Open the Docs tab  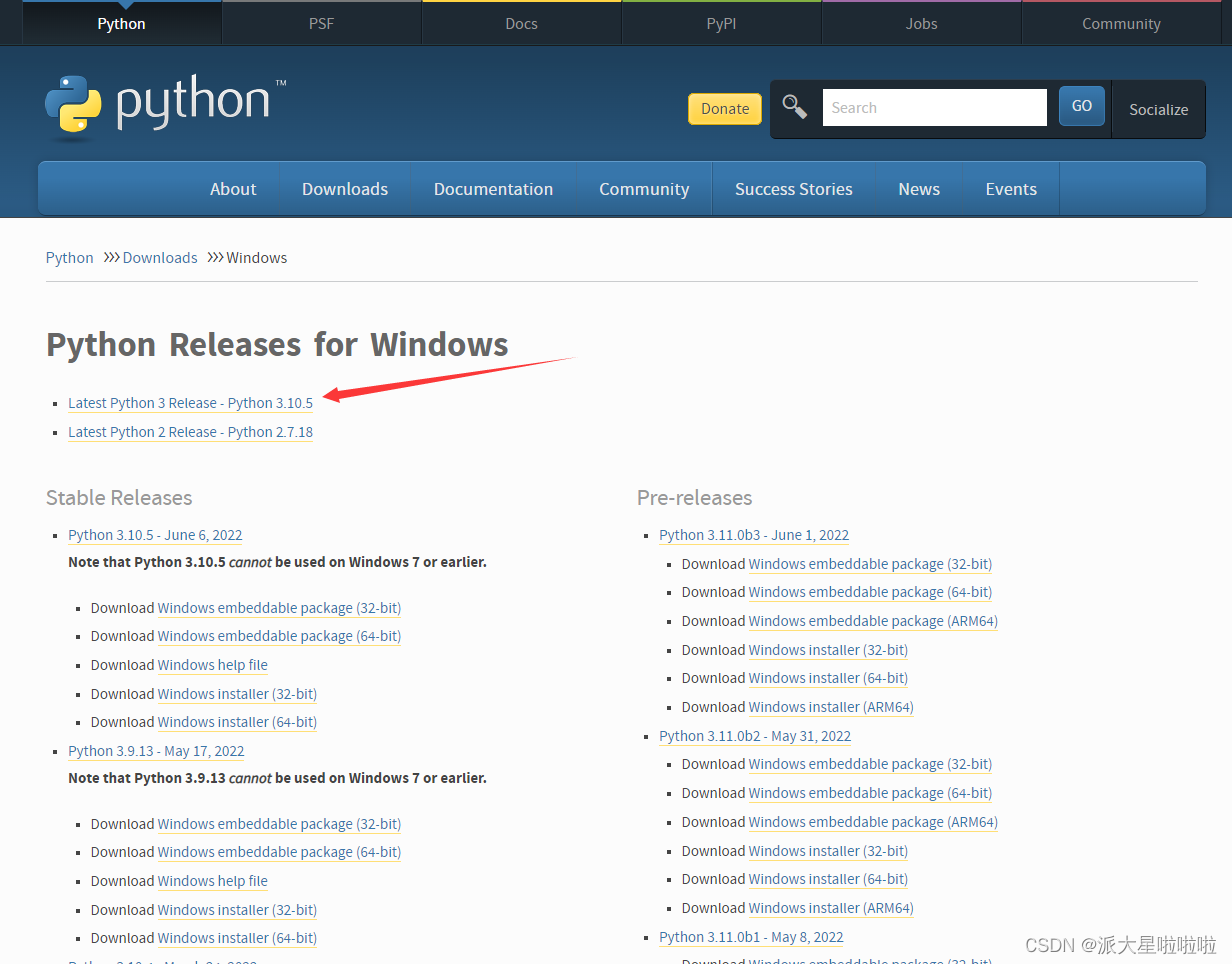coord(522,23)
